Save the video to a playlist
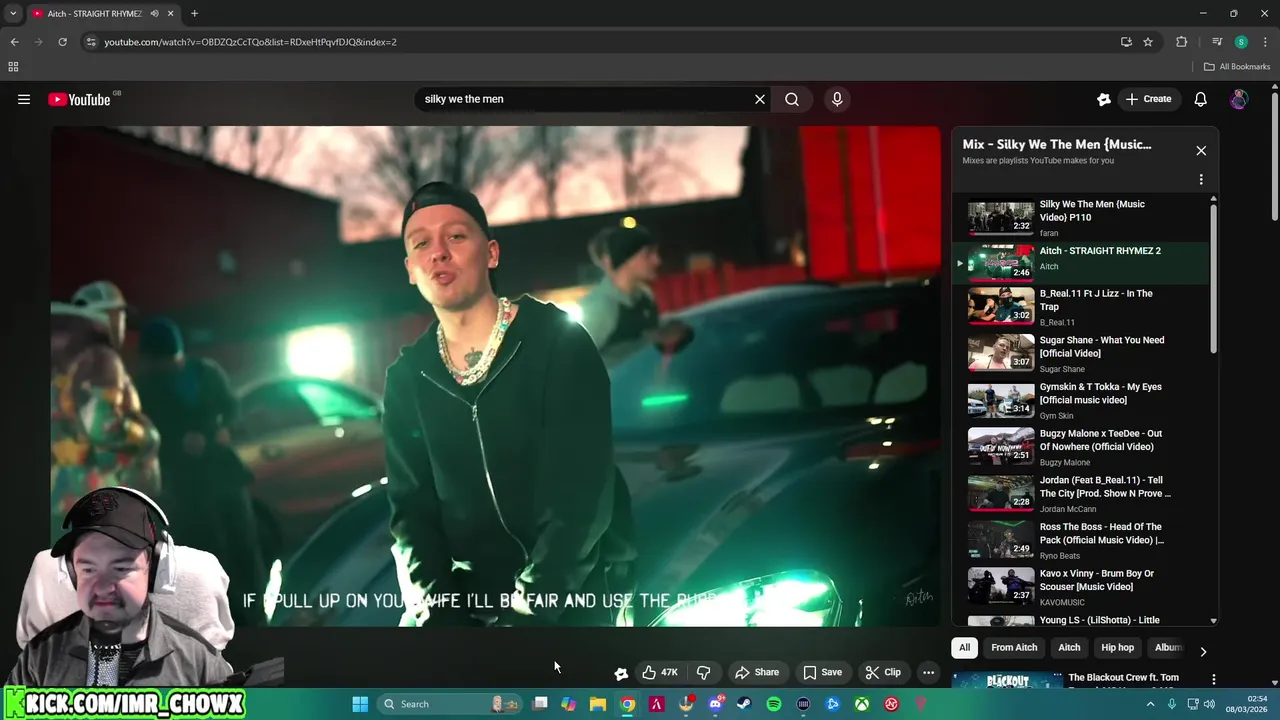The height and width of the screenshot is (720, 1280). (822, 672)
